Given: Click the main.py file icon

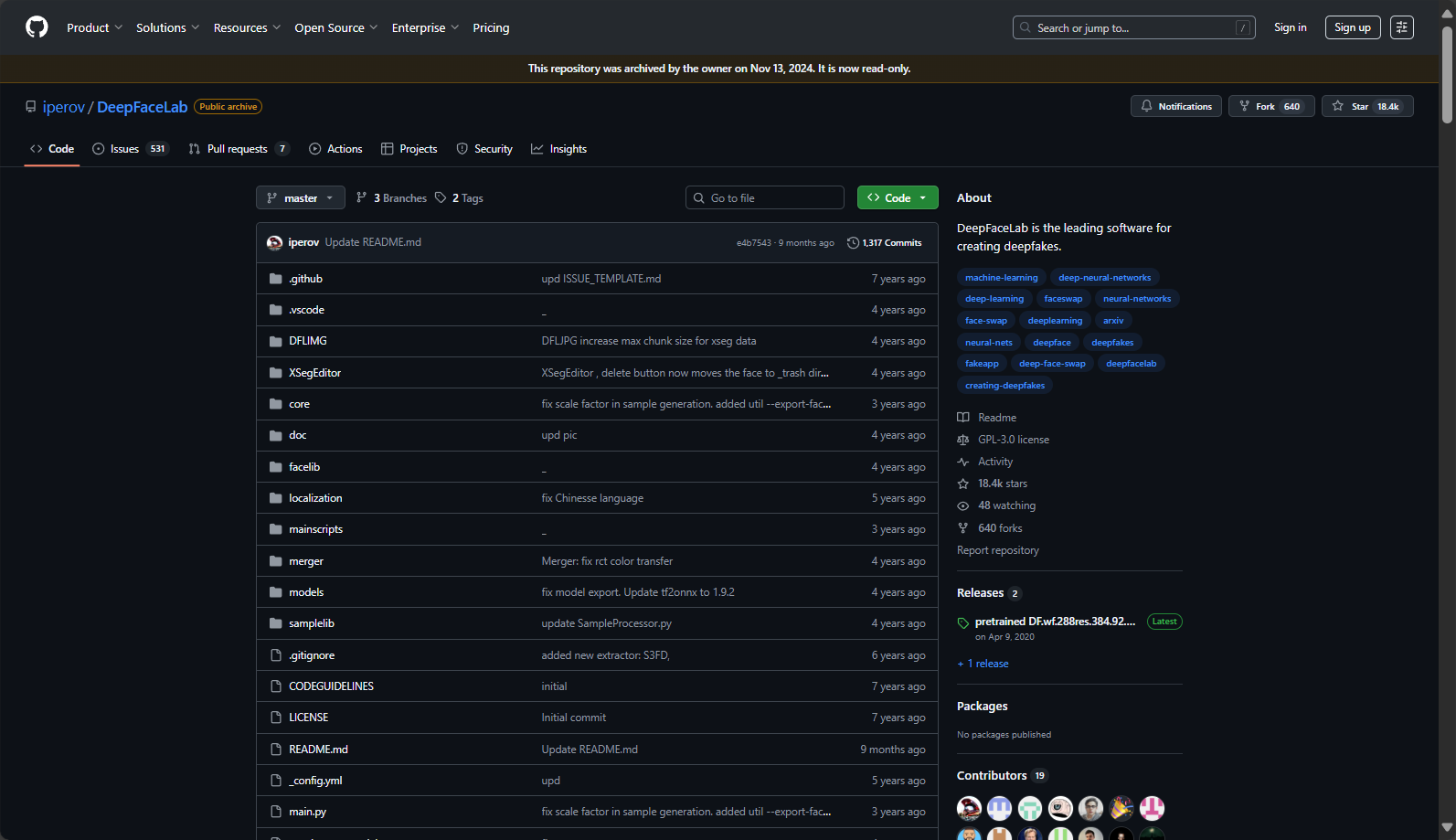Looking at the screenshot, I should point(275,812).
